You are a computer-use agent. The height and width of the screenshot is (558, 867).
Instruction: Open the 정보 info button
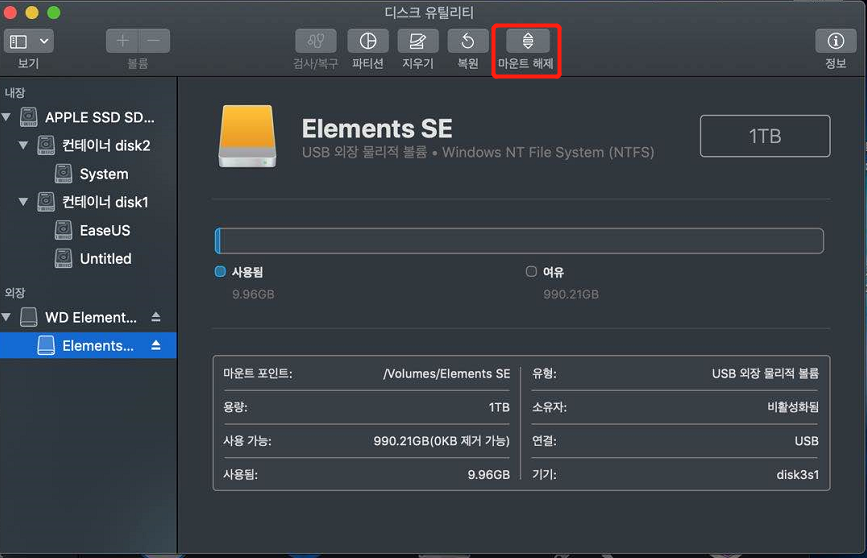pyautogui.click(x=835, y=40)
